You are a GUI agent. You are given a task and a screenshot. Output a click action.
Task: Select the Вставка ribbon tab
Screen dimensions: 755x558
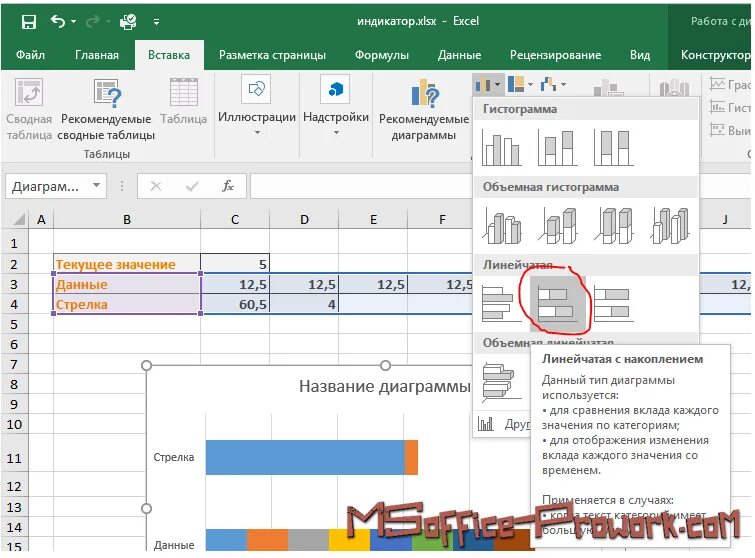[x=169, y=55]
